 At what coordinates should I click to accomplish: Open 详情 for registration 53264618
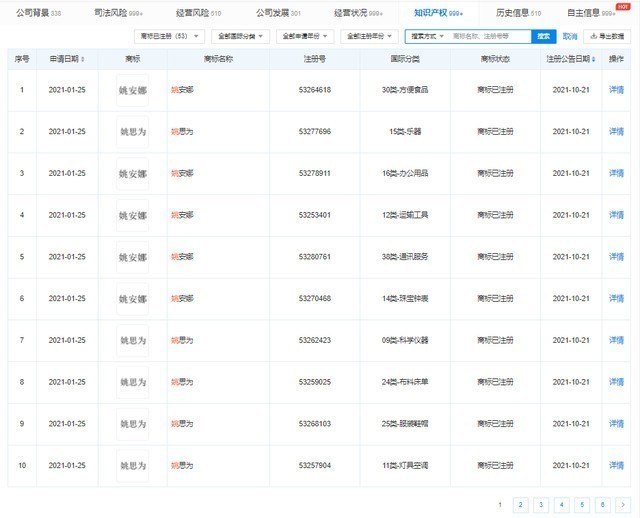pos(617,90)
